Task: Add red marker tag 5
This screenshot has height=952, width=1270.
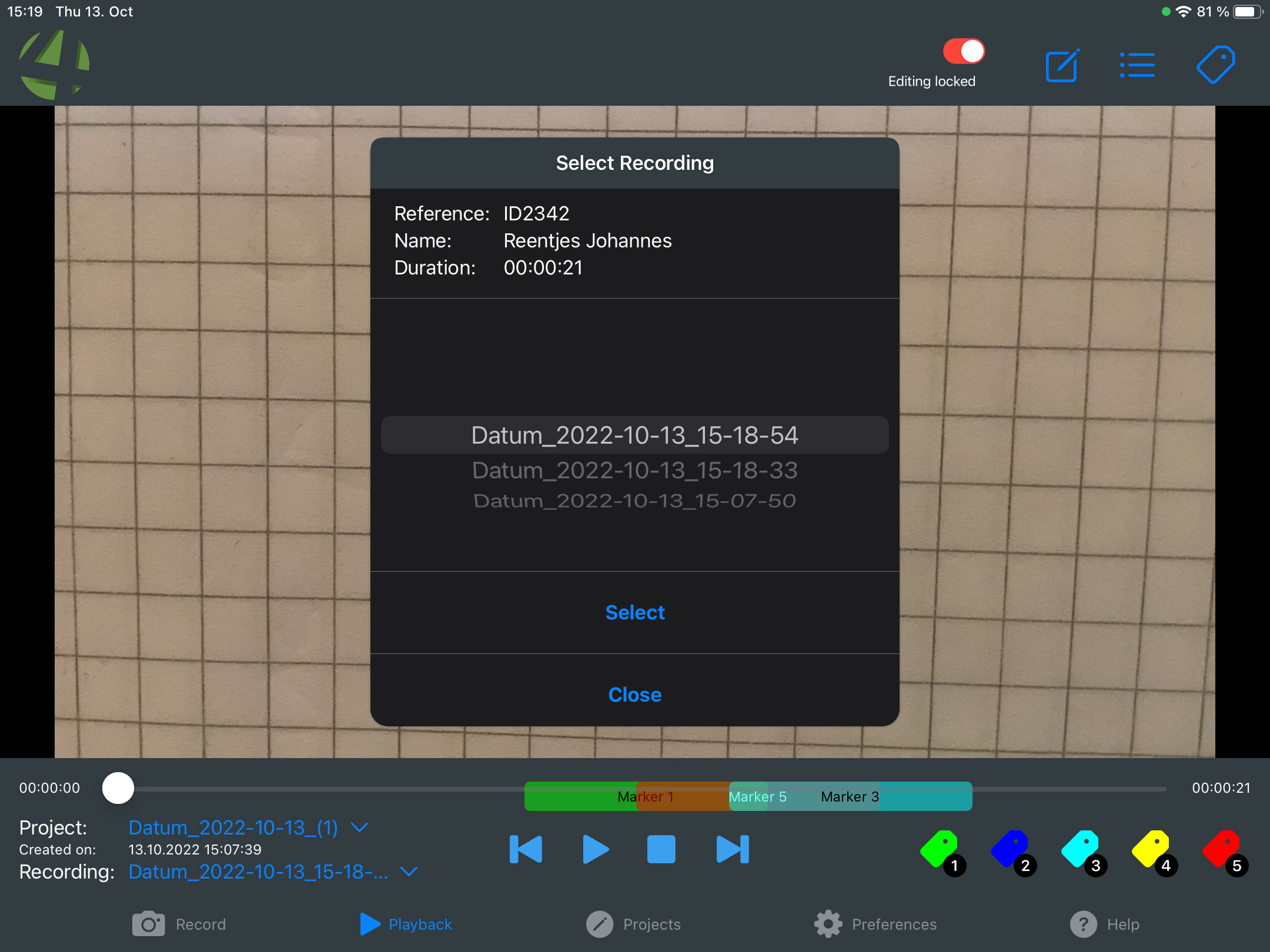Action: pos(1225,852)
